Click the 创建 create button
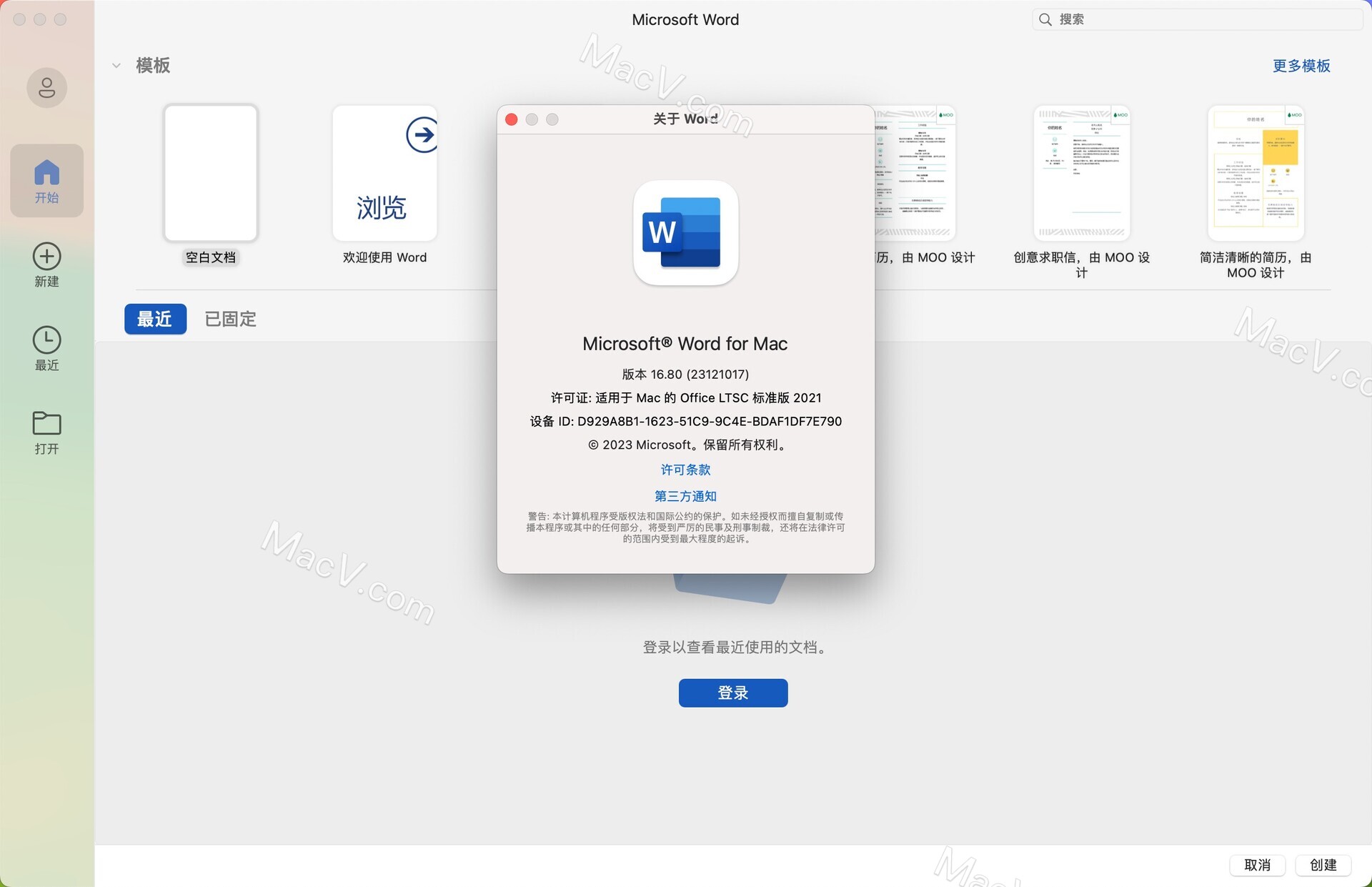1372x887 pixels. [x=1323, y=865]
